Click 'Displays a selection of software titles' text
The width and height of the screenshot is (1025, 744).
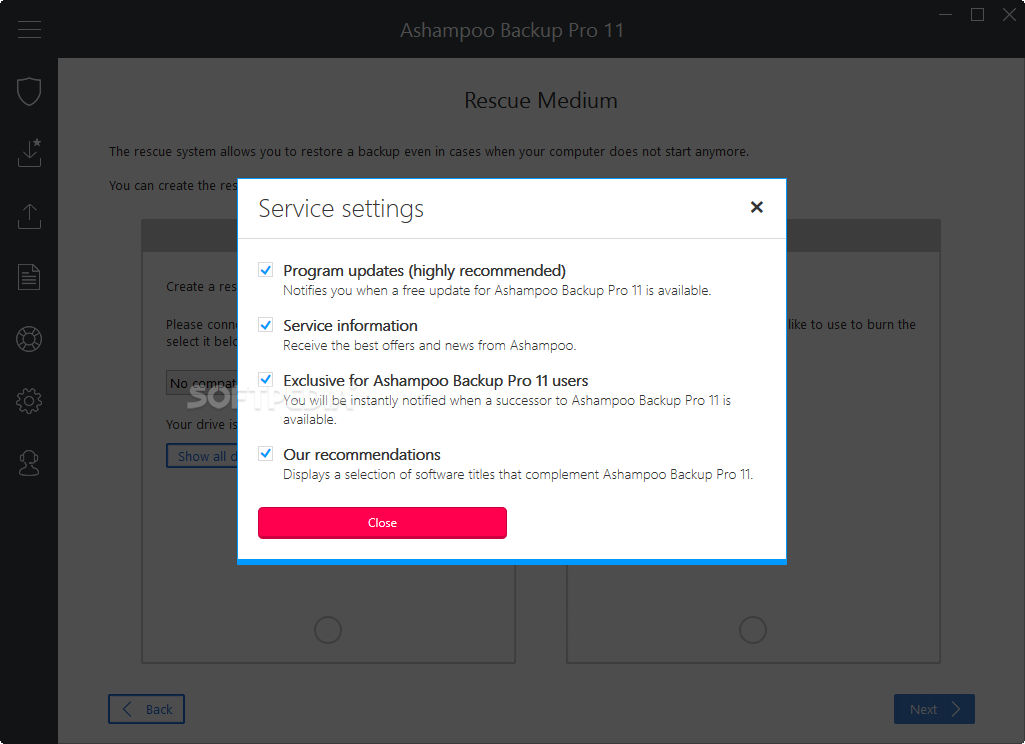pyautogui.click(x=518, y=474)
